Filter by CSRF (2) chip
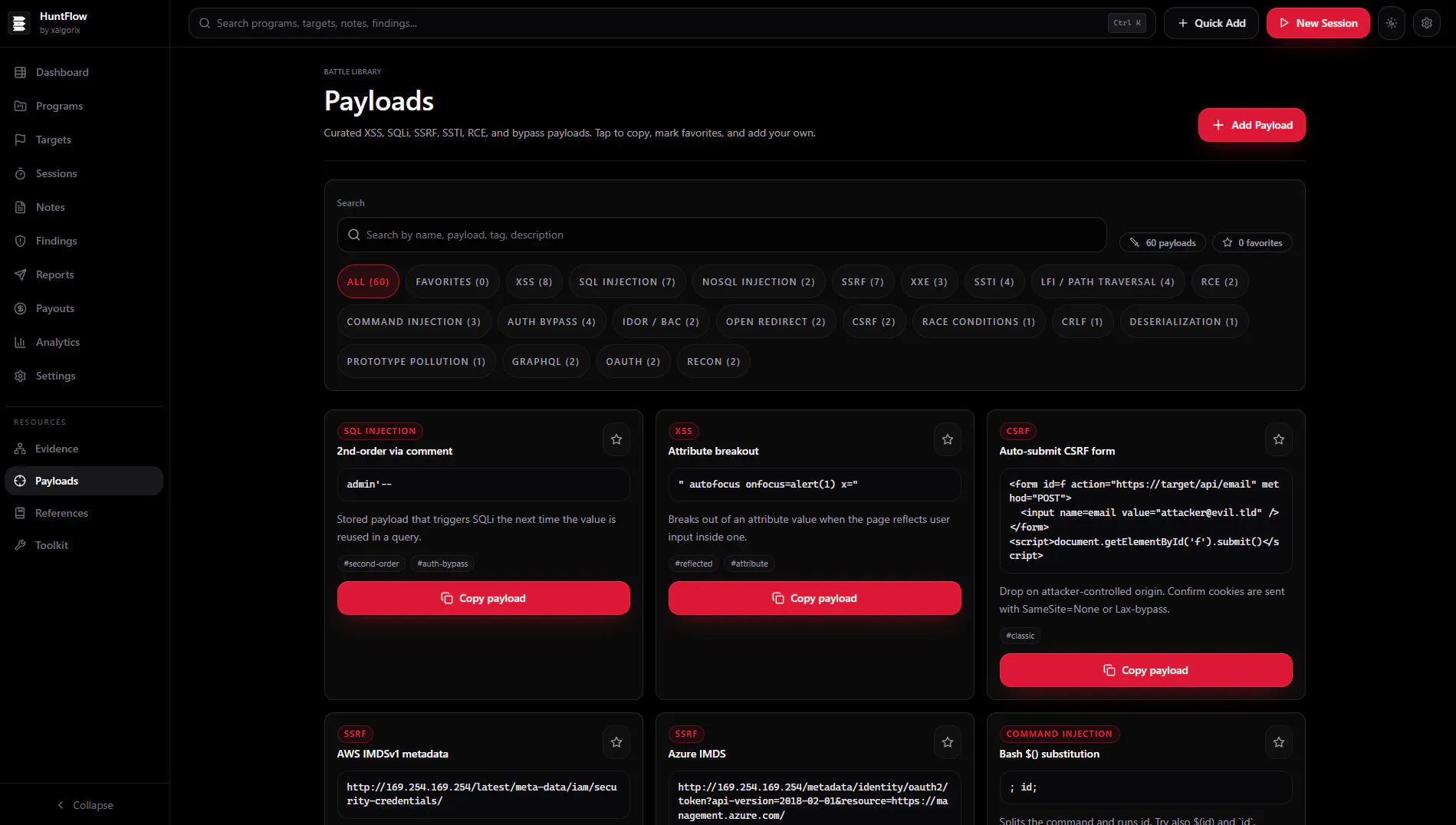Image resolution: width=1456 pixels, height=825 pixels. click(x=873, y=321)
